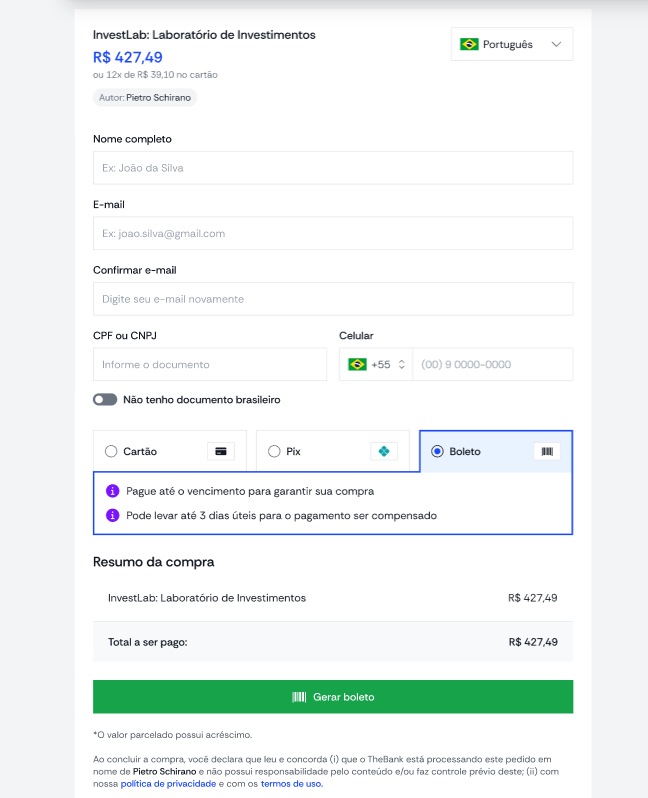This screenshot has width=648, height=798.
Task: Click the Nome completo input field
Action: coord(333,168)
